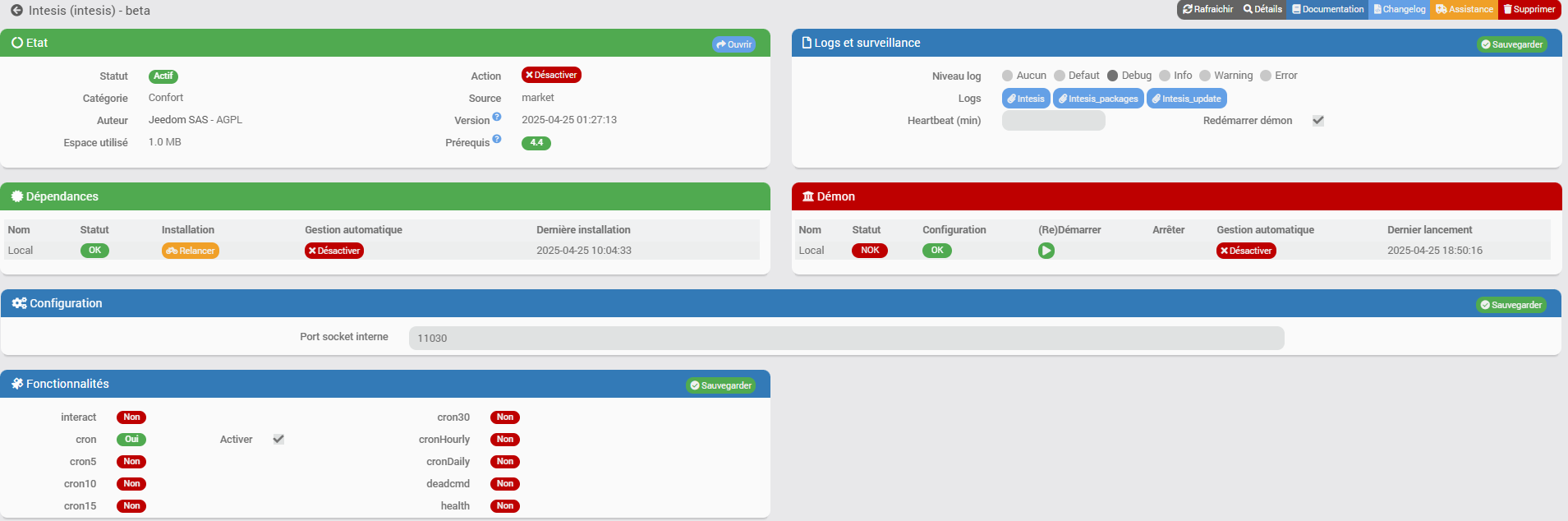Click the red Supprimer button
The height and width of the screenshot is (521, 1568).
pos(1529,9)
